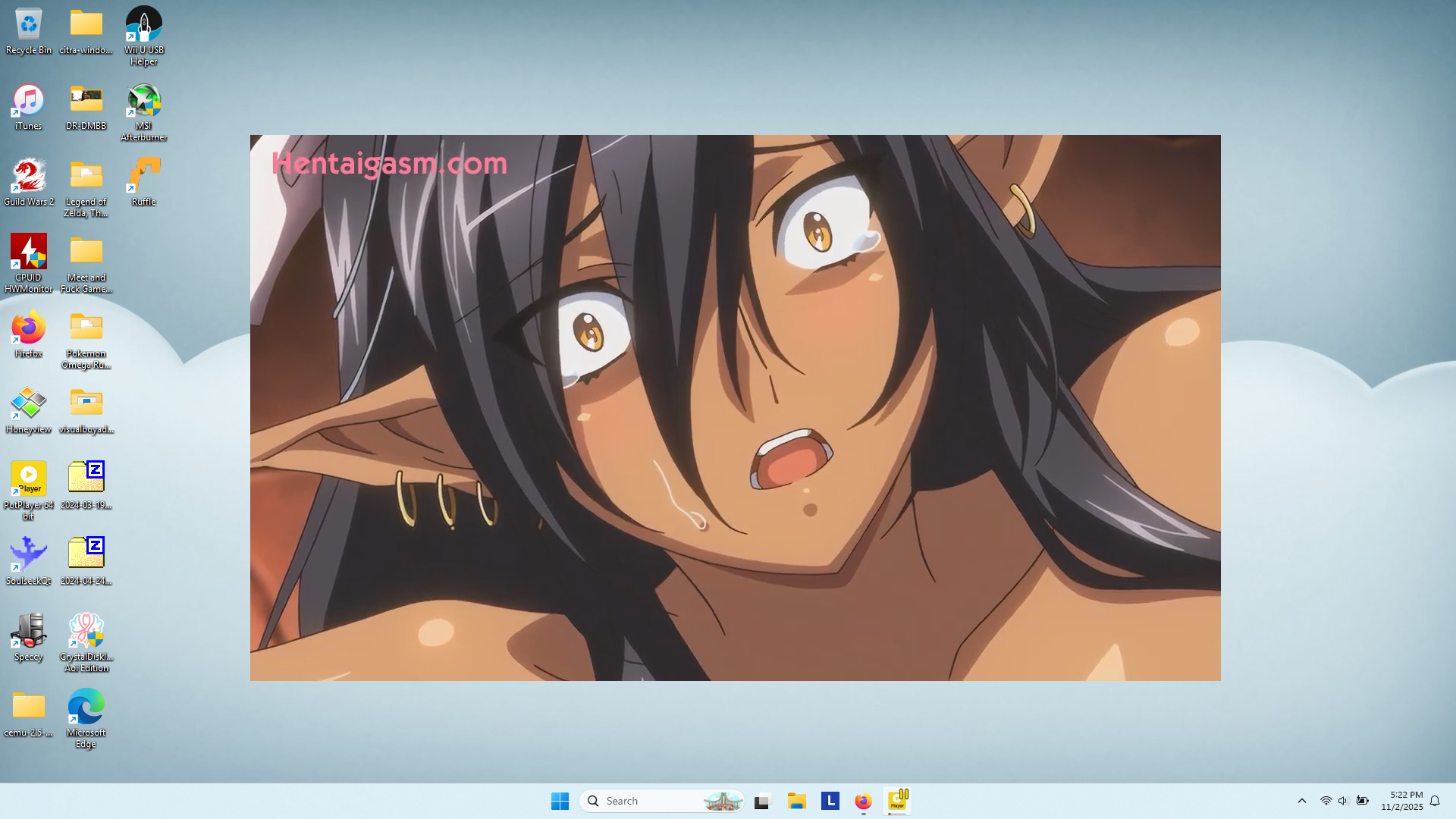1456x819 pixels.
Task: Expand the hidden system tray icons chevron
Action: 1301,801
